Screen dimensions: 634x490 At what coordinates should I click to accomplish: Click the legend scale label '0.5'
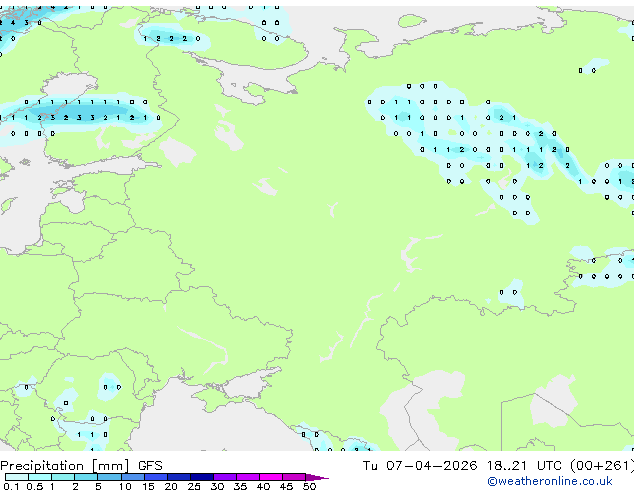pos(35,486)
